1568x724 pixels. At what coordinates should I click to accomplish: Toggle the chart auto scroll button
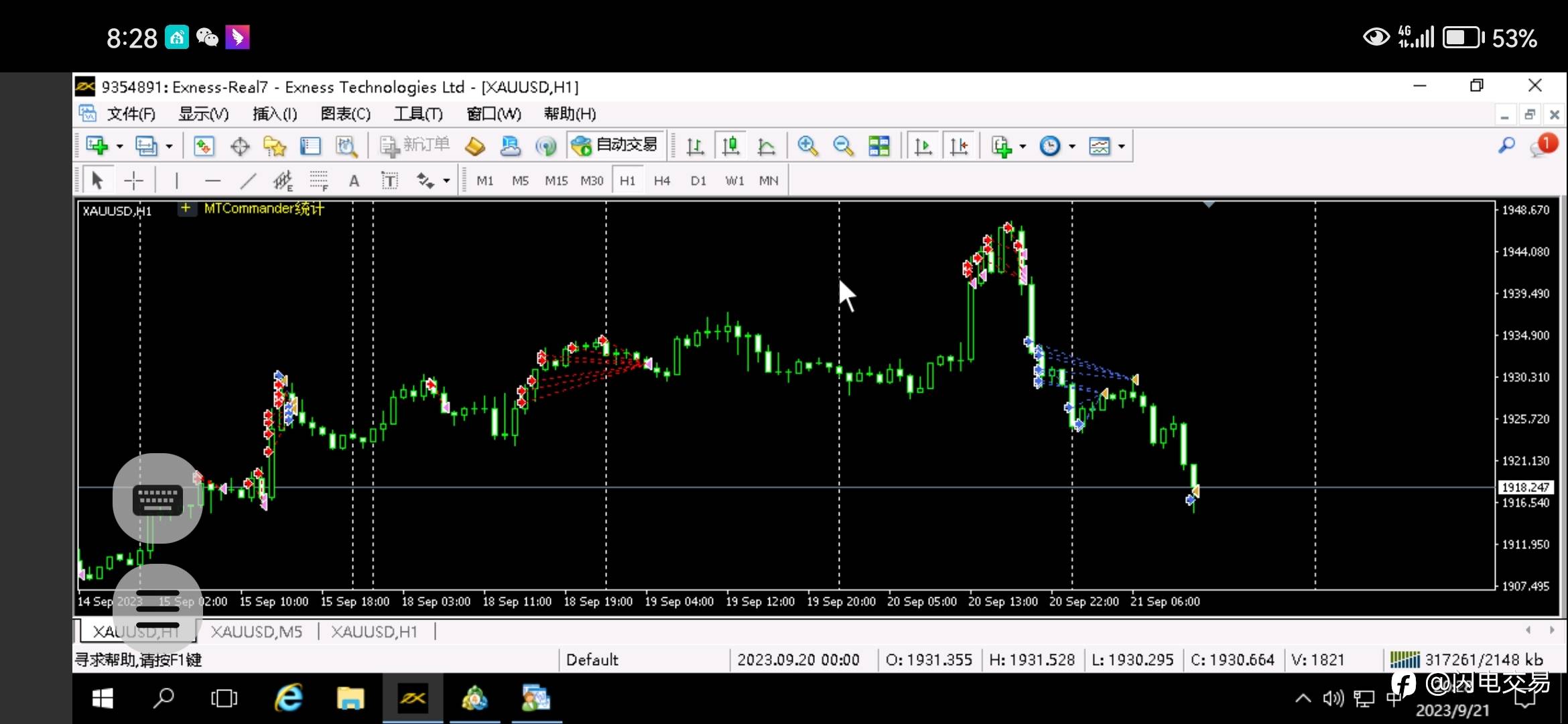click(x=923, y=145)
